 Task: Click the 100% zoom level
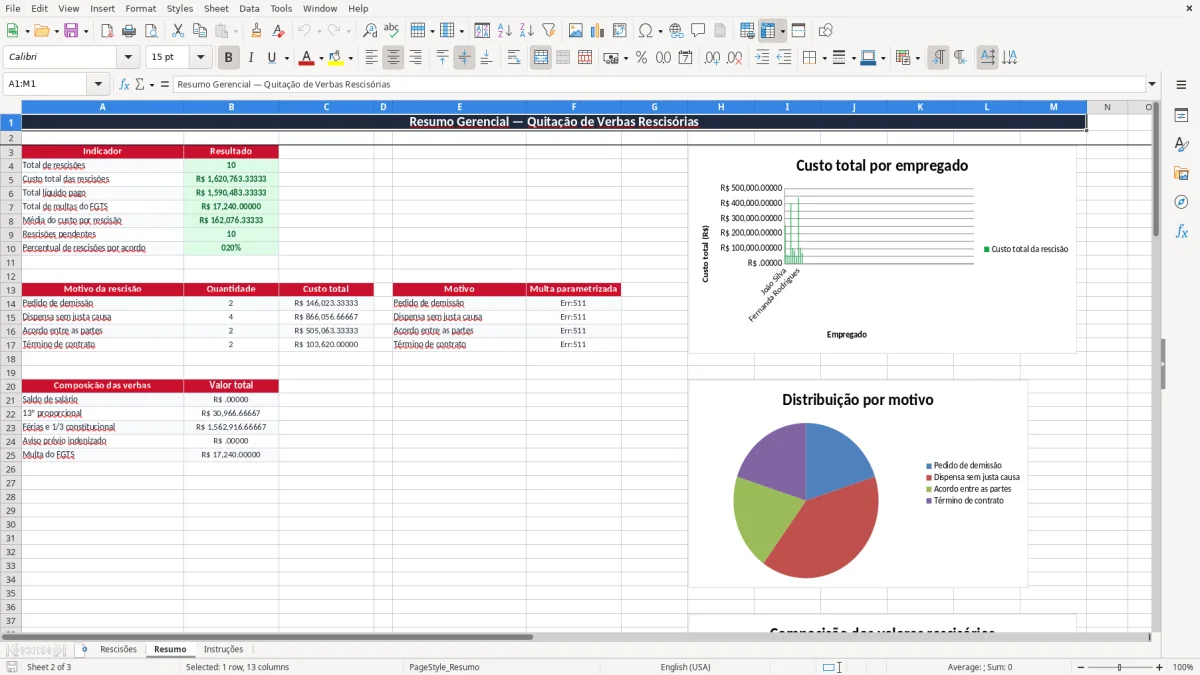point(1183,667)
